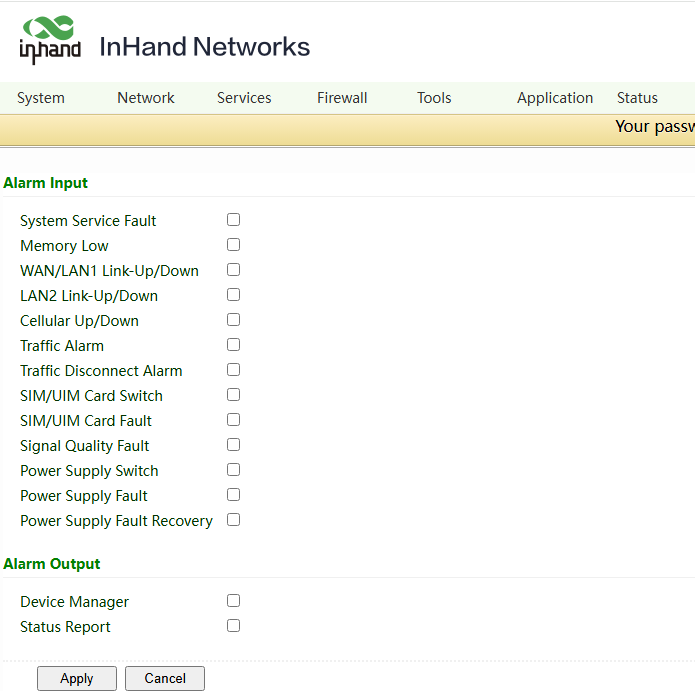
Task: Tick the Memory Low checkbox
Action: pos(233,245)
